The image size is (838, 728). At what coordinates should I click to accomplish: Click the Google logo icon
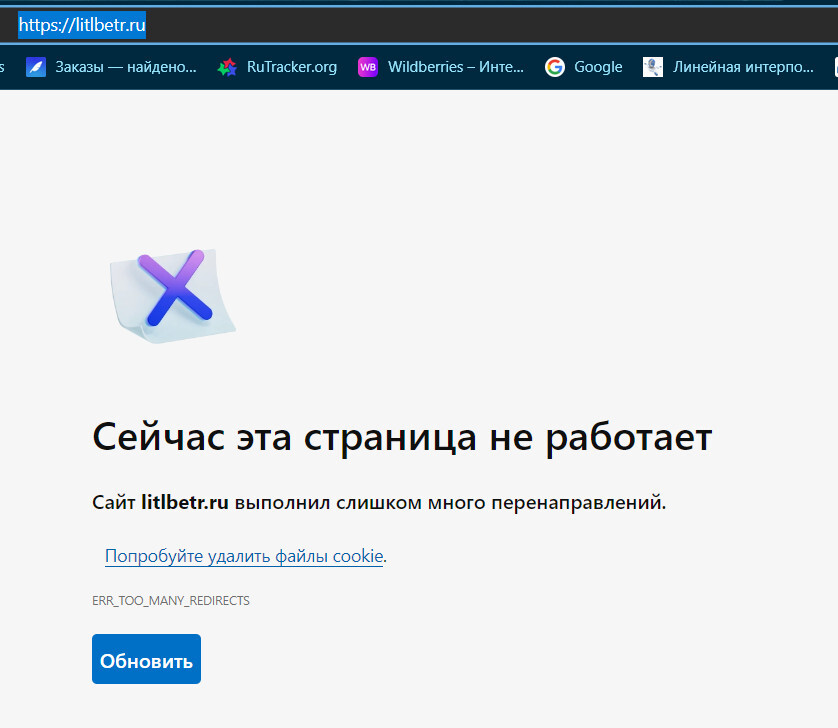click(x=555, y=67)
